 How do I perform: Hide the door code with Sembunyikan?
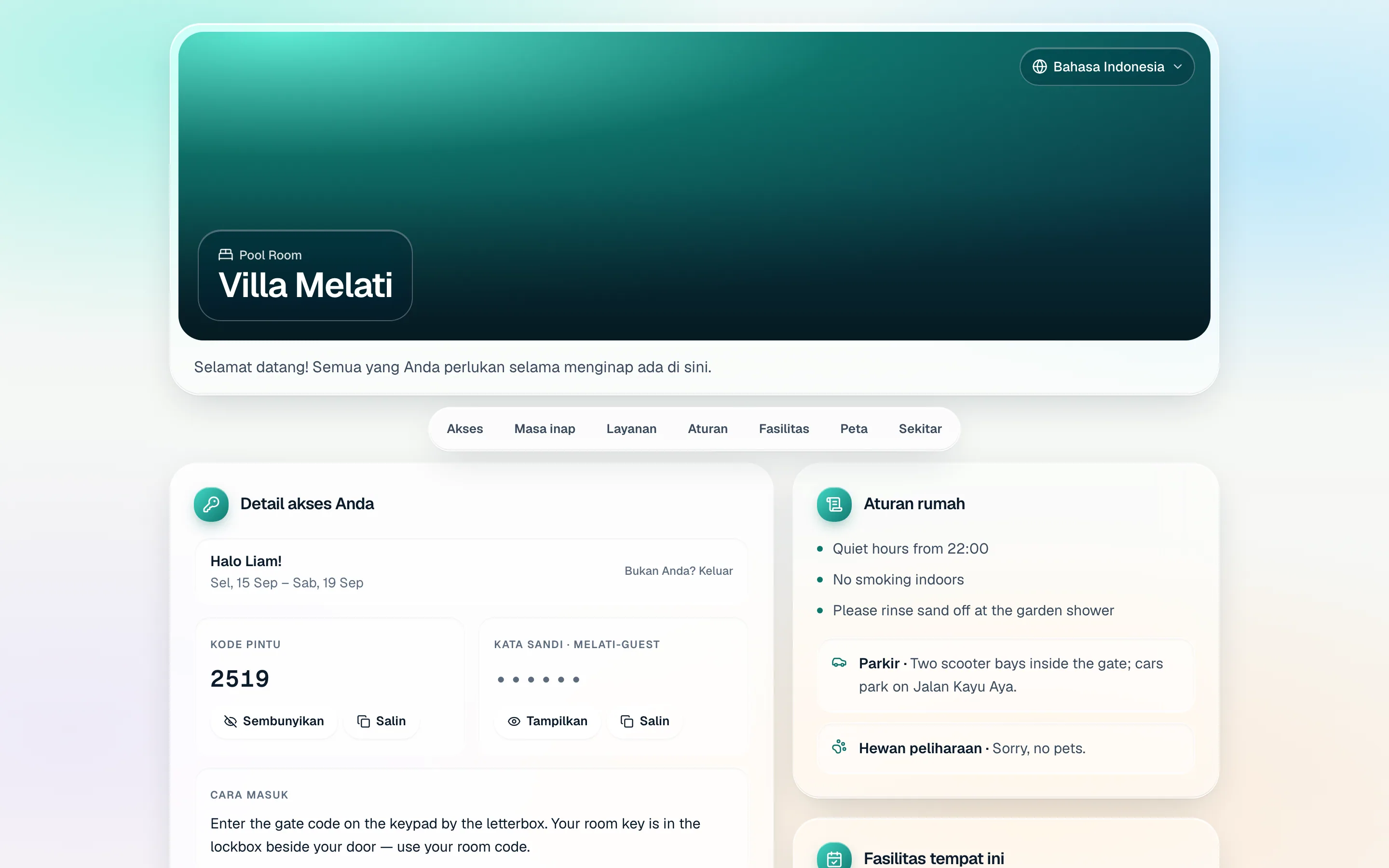[274, 721]
